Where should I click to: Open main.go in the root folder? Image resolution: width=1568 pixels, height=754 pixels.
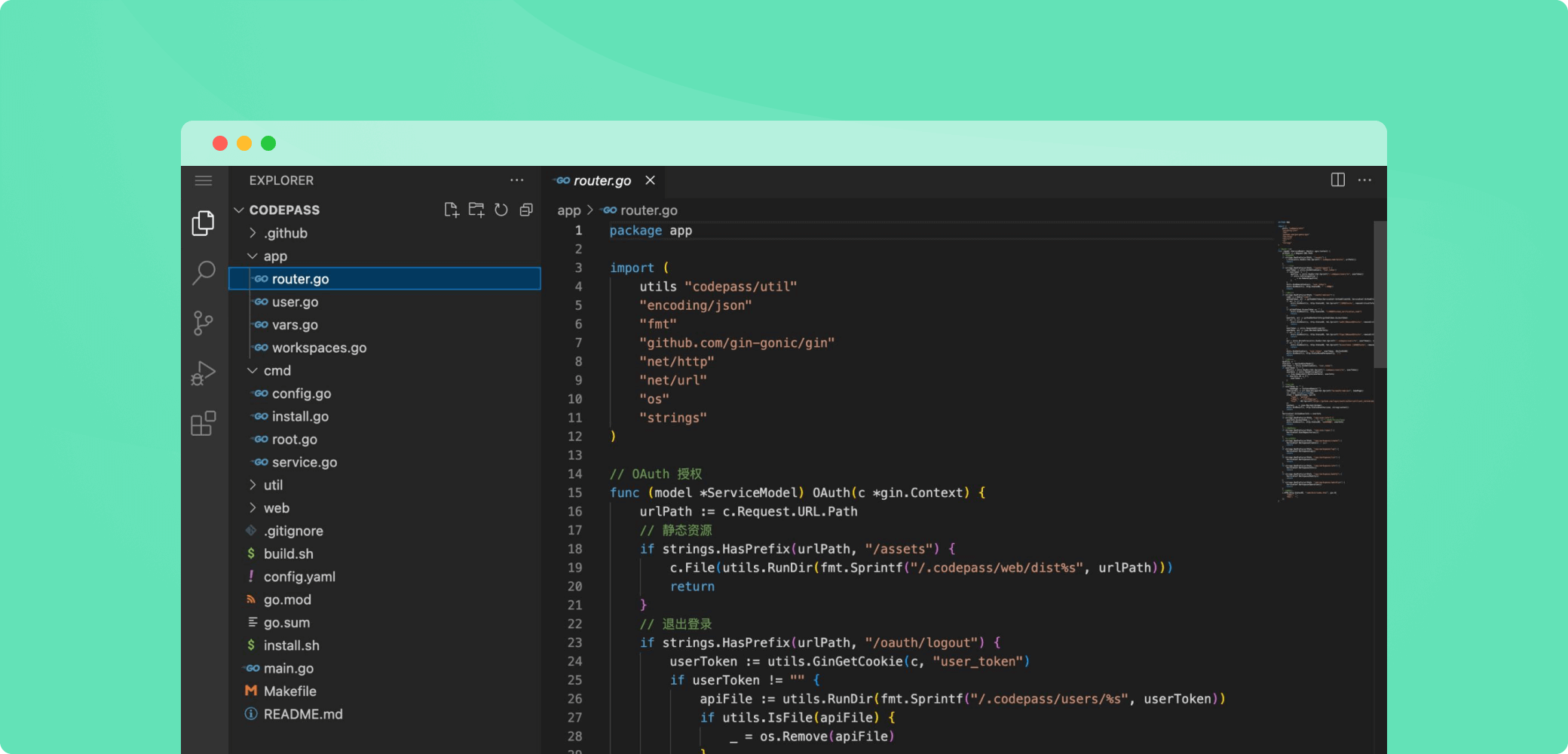384,668
